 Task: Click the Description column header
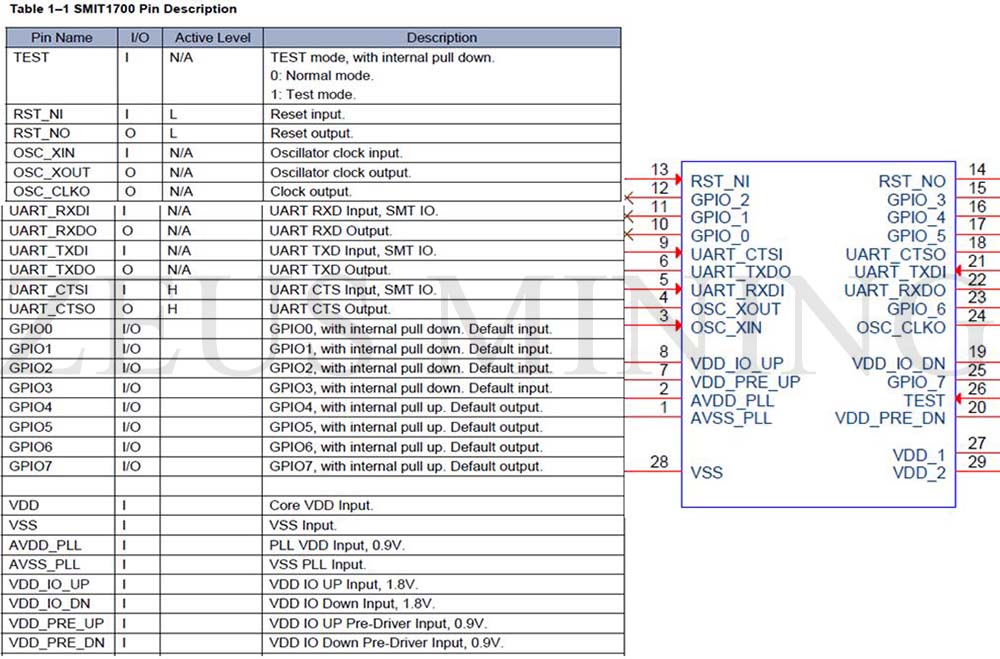pos(441,37)
